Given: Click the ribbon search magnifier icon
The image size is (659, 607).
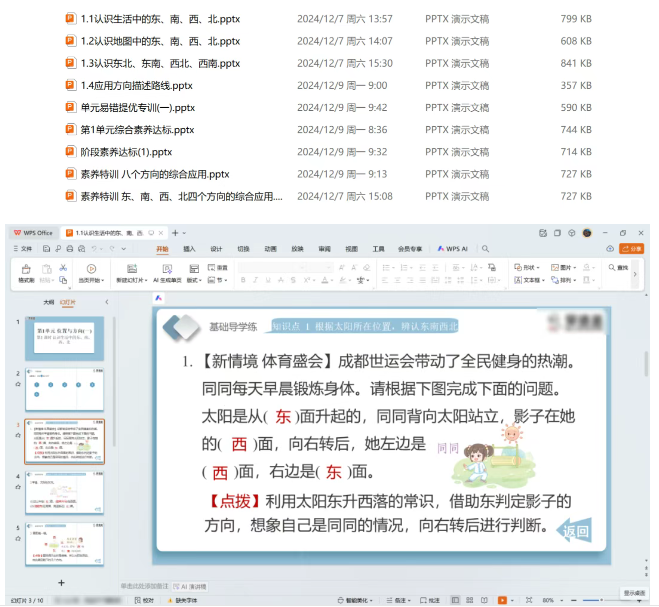Looking at the screenshot, I should click(485, 249).
